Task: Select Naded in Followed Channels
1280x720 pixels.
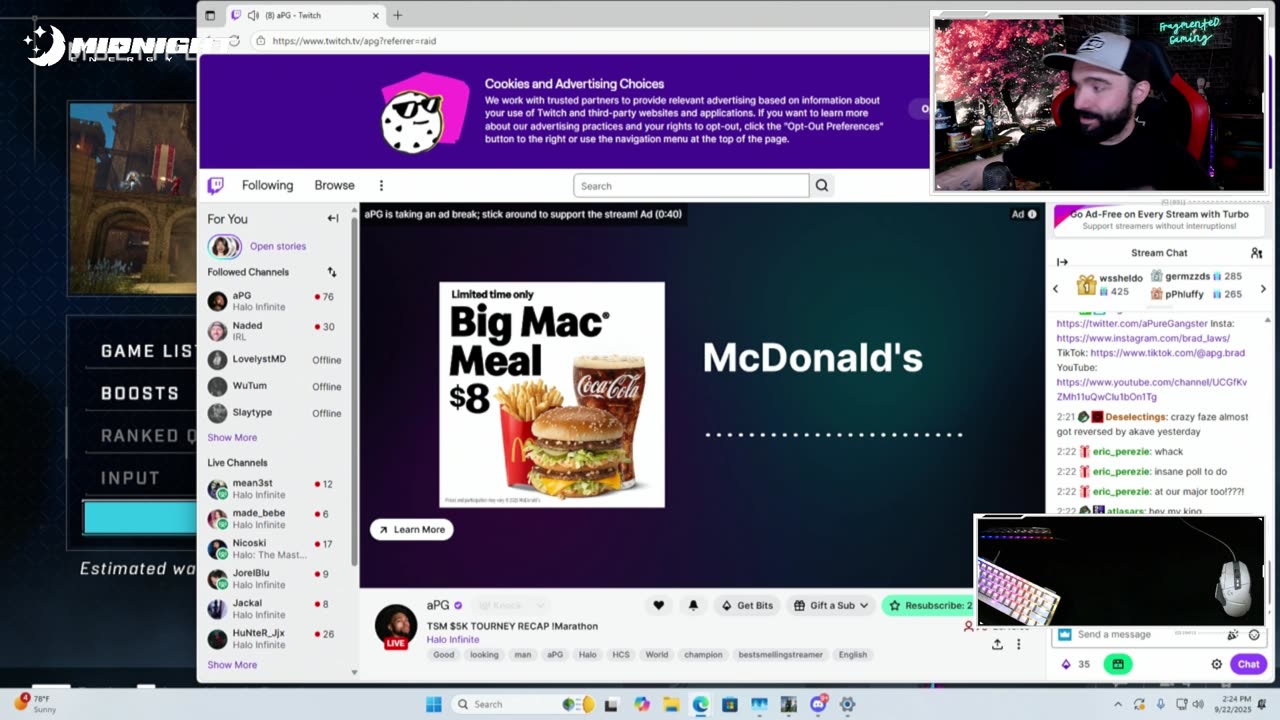Action: pyautogui.click(x=275, y=331)
